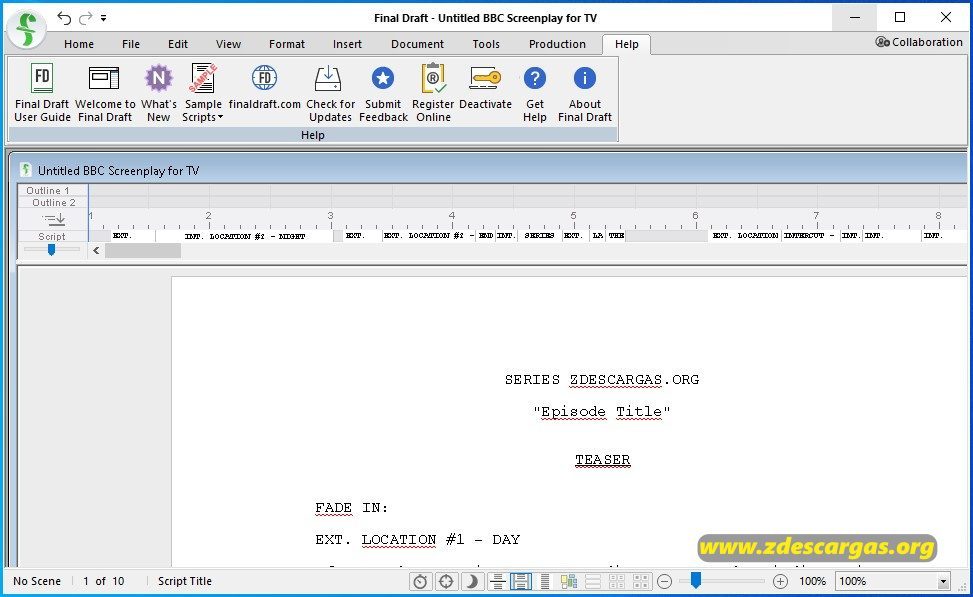This screenshot has height=597, width=973.
Task: Click page marker 5 on the ruler
Action: coord(573,215)
